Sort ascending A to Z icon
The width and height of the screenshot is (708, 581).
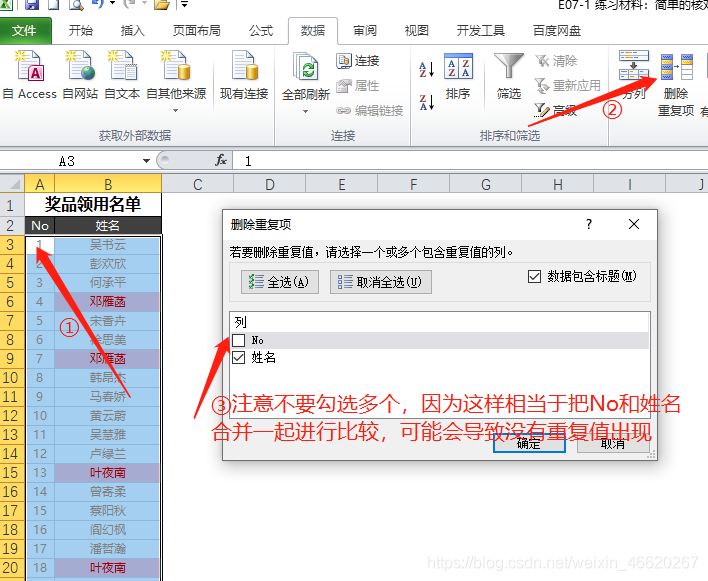pos(427,69)
